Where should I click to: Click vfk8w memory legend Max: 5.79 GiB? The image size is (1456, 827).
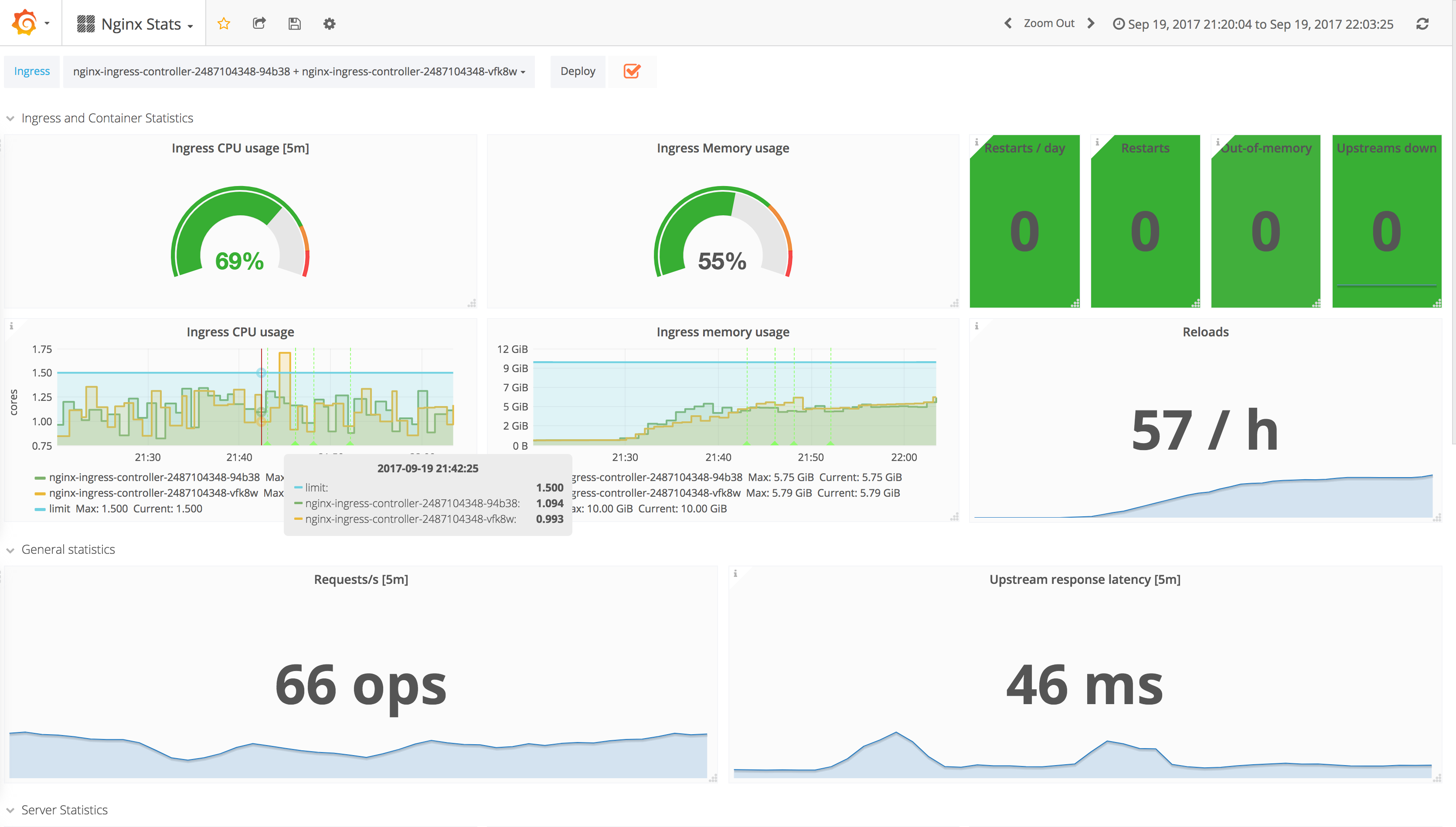point(779,493)
